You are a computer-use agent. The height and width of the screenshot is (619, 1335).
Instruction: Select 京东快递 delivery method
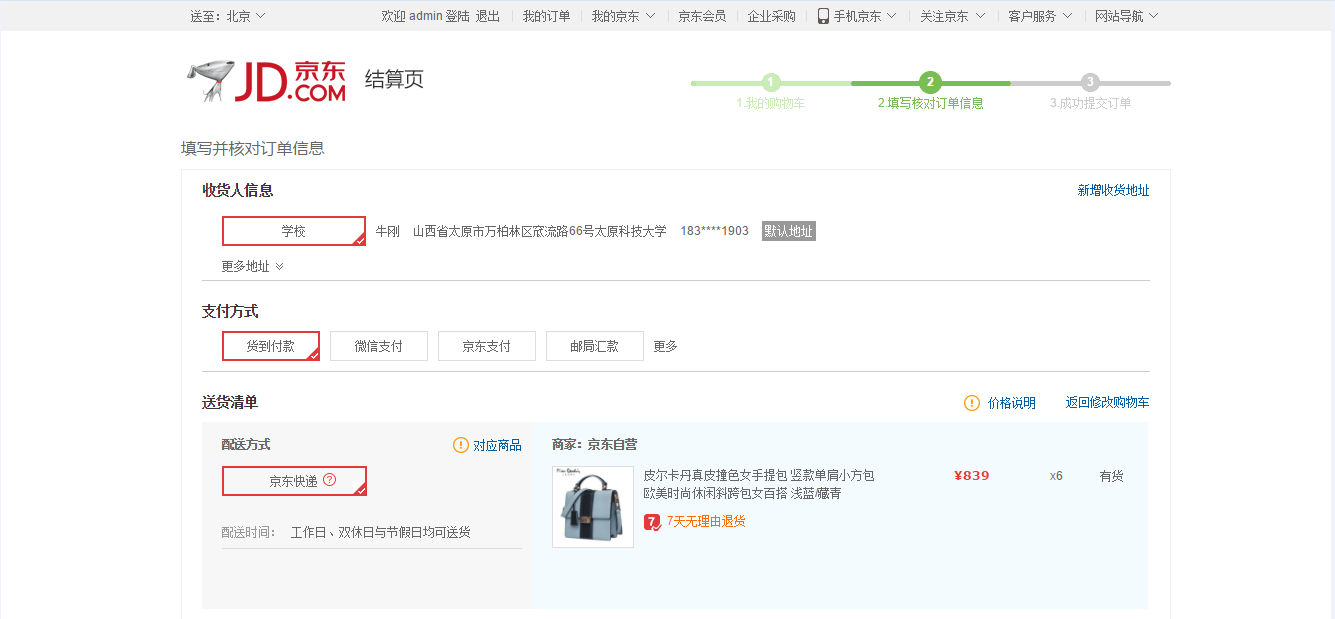click(x=294, y=481)
